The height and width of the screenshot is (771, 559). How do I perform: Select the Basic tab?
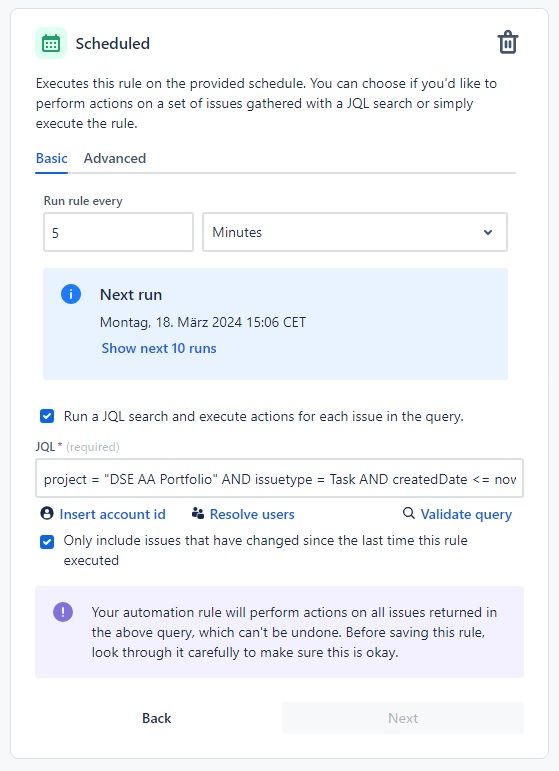click(x=51, y=158)
